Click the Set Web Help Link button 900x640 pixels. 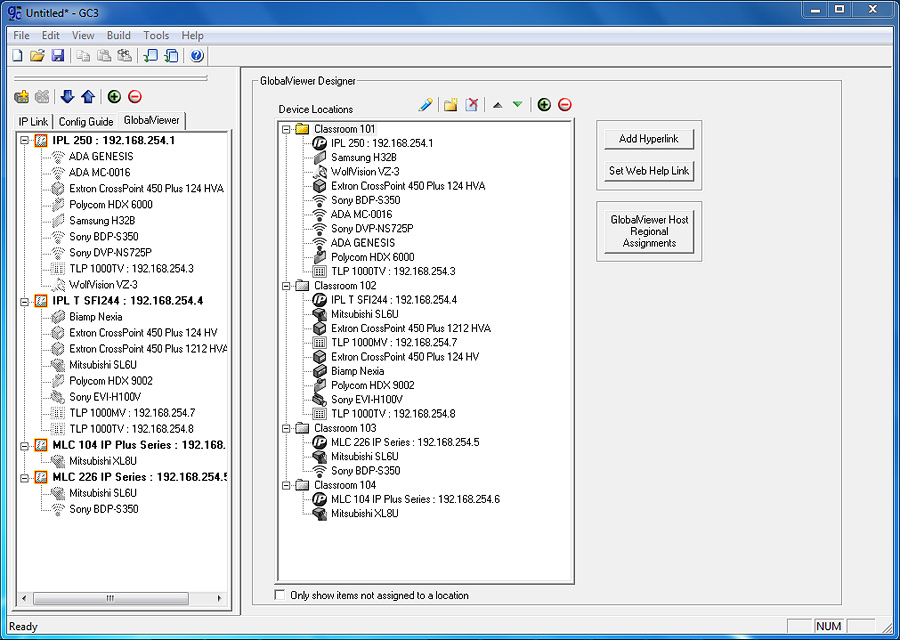649,171
